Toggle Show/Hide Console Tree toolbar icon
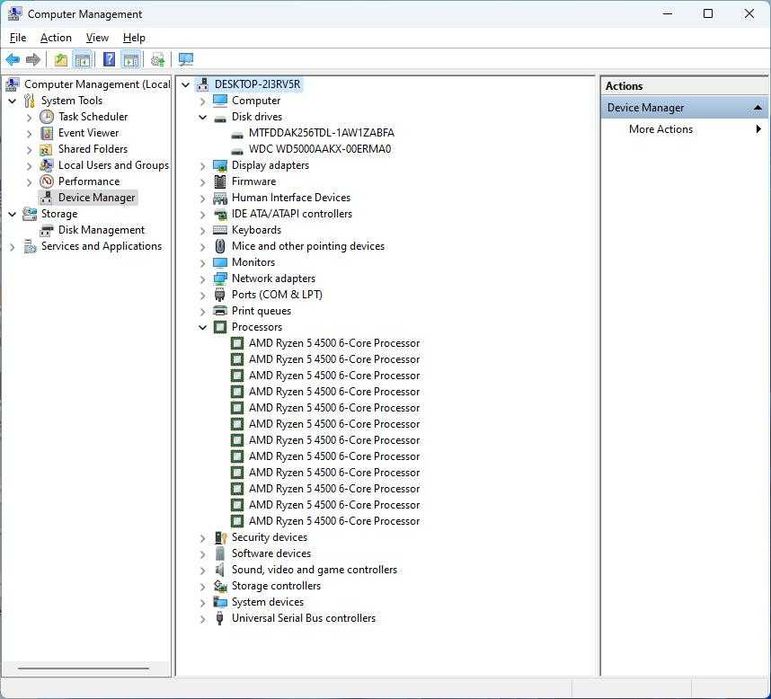771x699 pixels. 82,60
